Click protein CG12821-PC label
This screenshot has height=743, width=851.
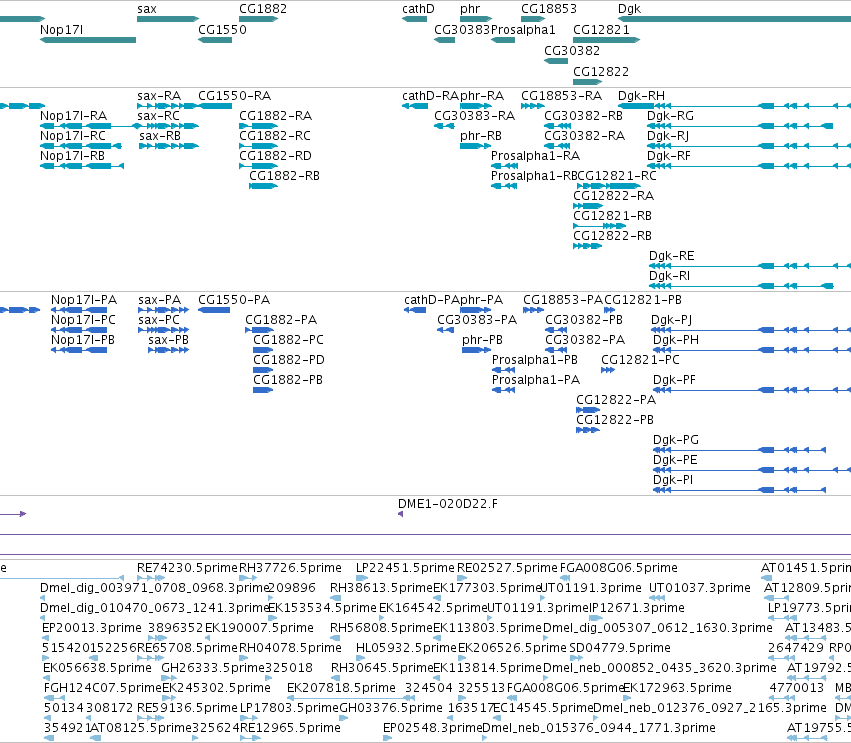tap(640, 359)
